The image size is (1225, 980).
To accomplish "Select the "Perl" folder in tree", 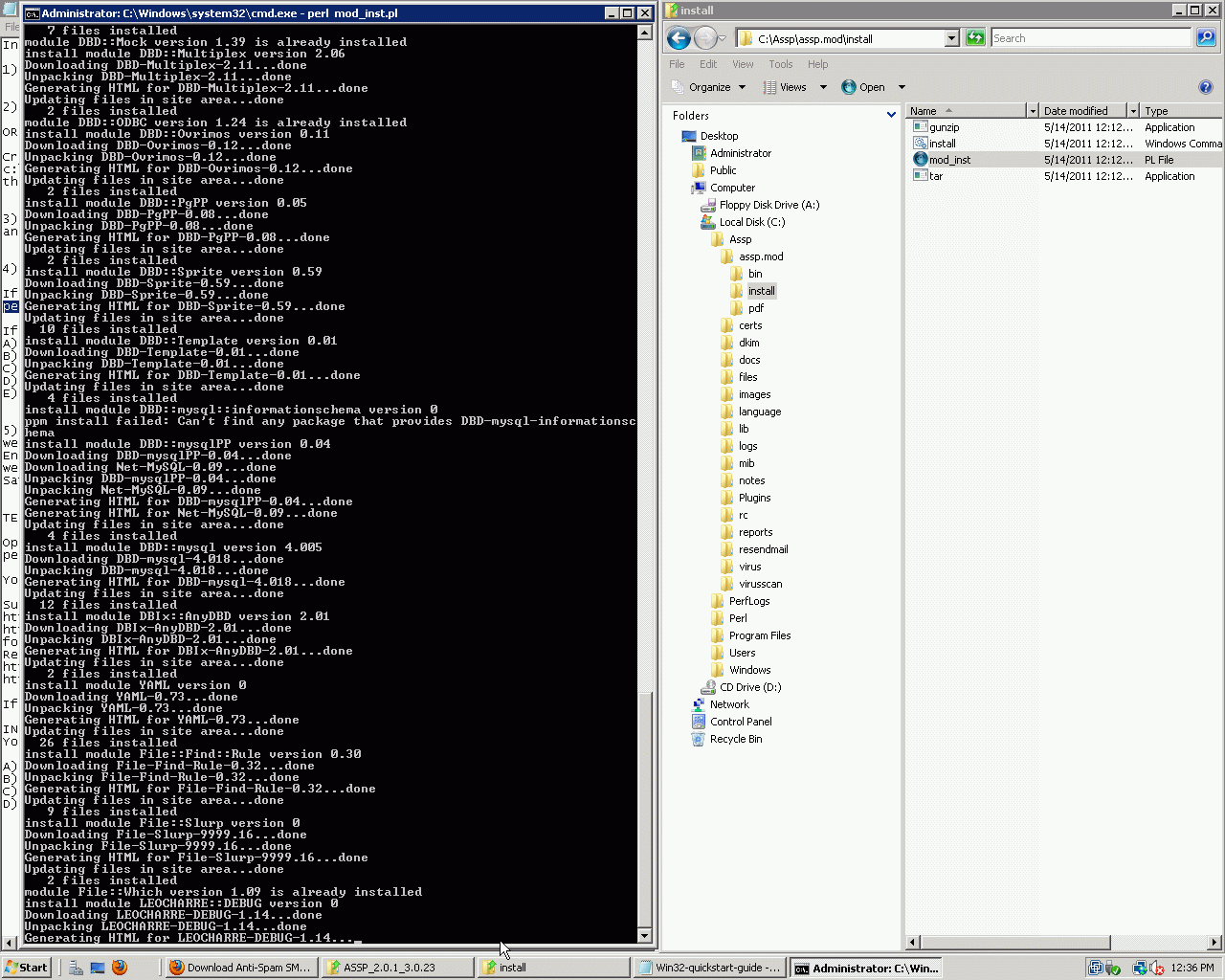I will tap(738, 618).
